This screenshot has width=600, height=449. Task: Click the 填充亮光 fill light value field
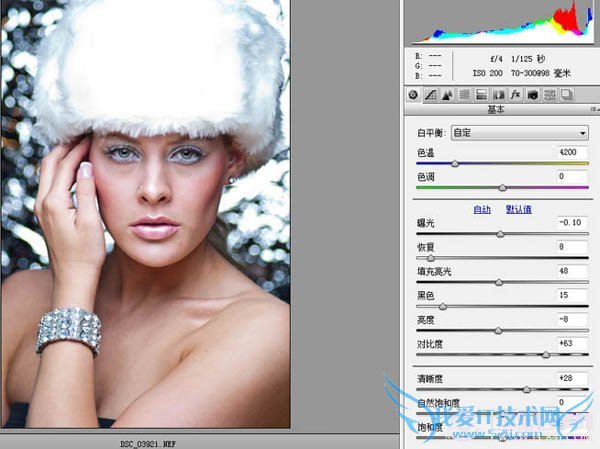(573, 270)
